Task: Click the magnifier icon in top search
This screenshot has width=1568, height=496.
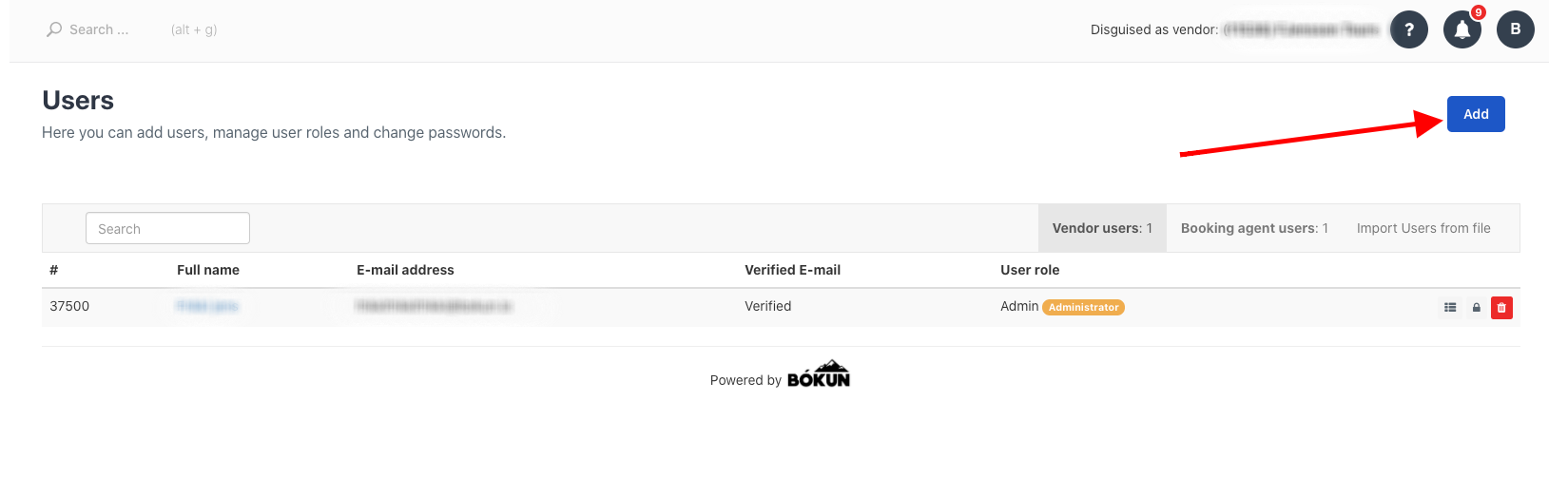Action: point(54,29)
